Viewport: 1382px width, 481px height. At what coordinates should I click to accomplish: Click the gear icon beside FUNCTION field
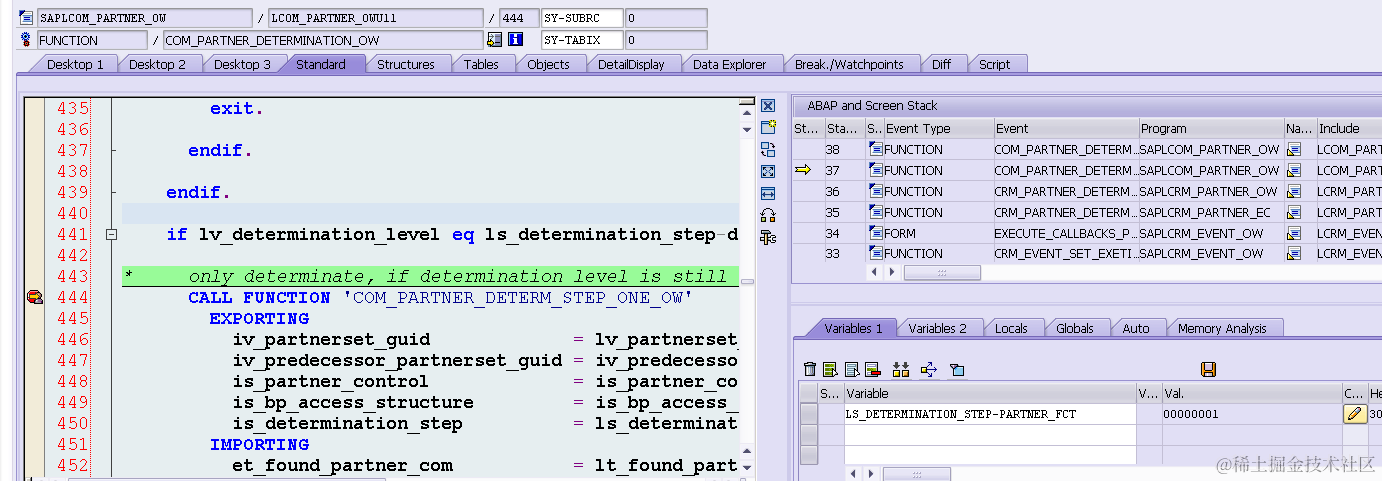[x=26, y=40]
